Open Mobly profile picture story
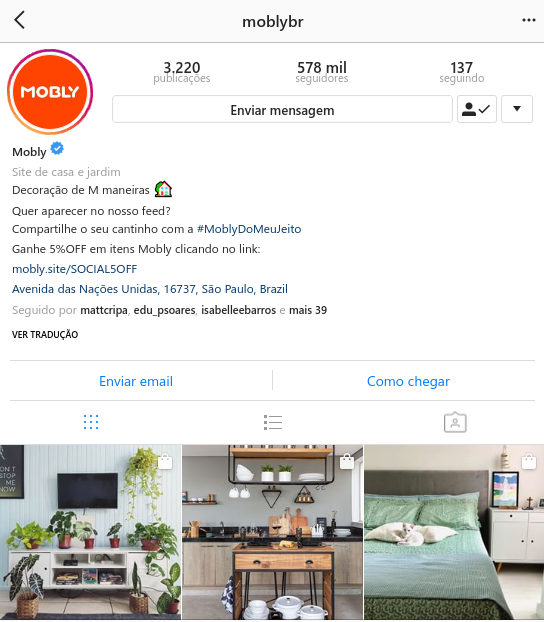544x622 pixels. pos(50,92)
